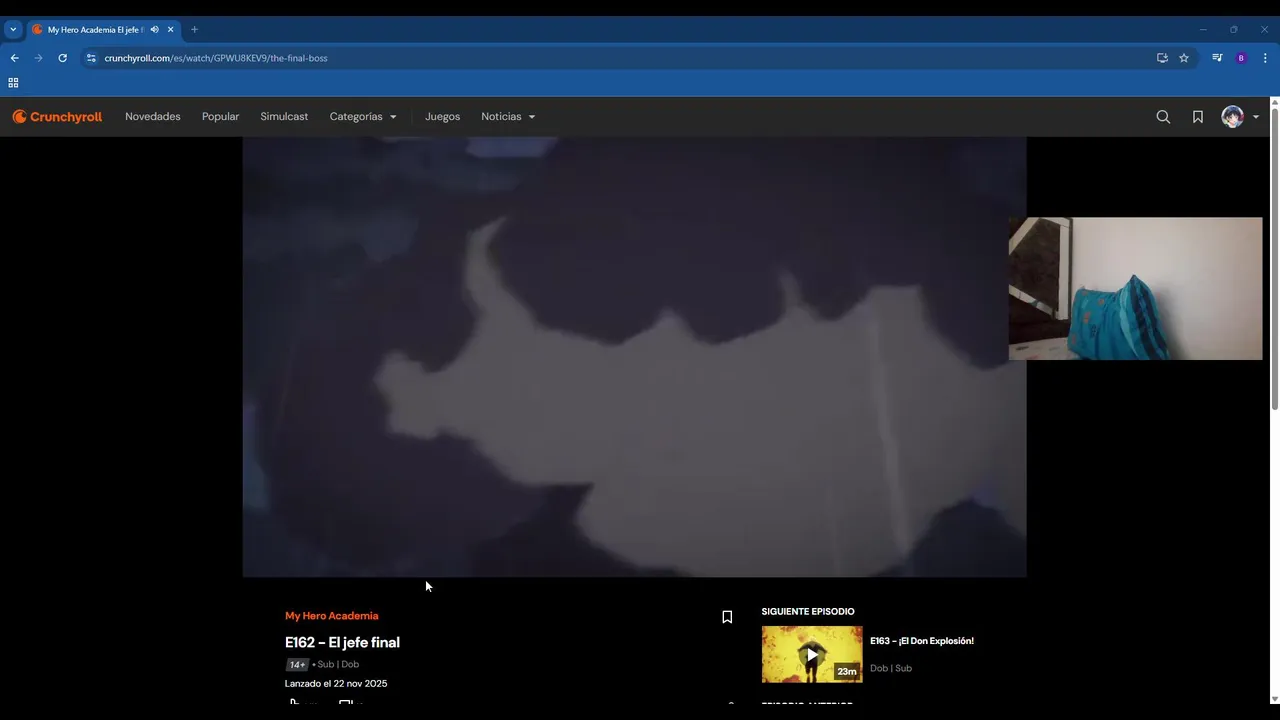The width and height of the screenshot is (1280, 720).
Task: Mute the tab via speaker icon
Action: click(x=154, y=30)
